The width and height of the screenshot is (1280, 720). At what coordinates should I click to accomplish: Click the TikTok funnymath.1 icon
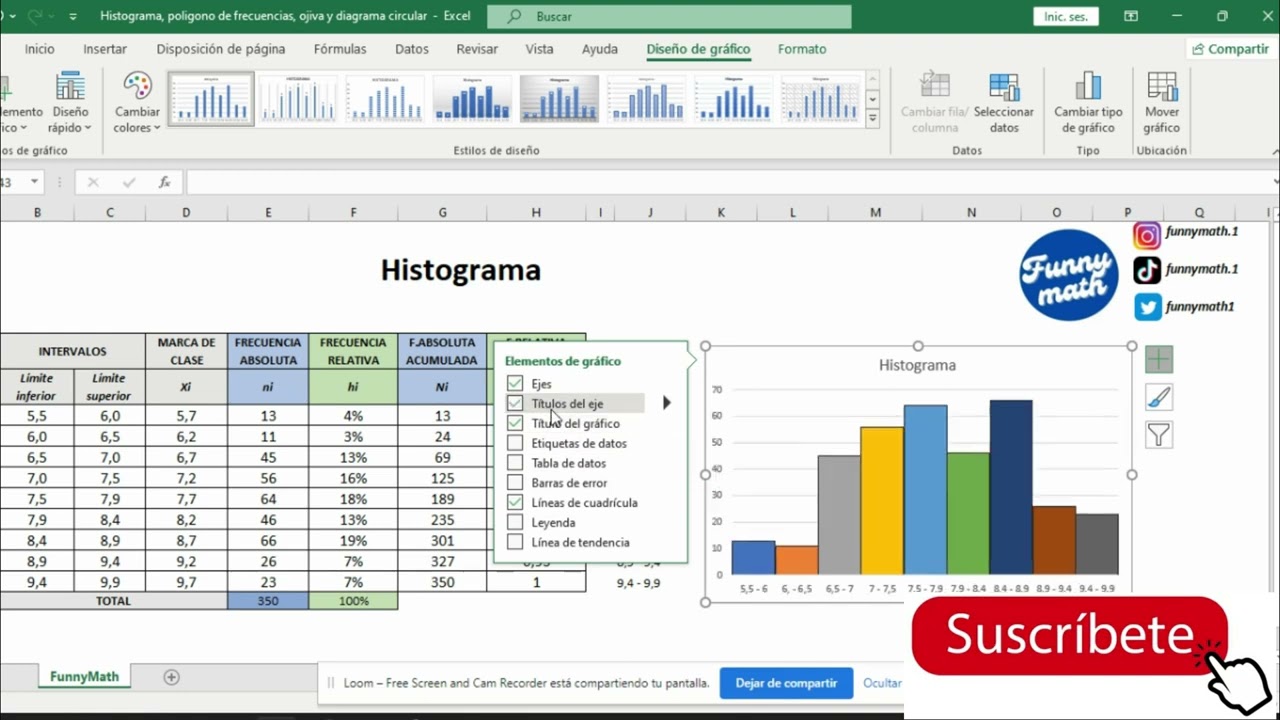(x=1147, y=270)
